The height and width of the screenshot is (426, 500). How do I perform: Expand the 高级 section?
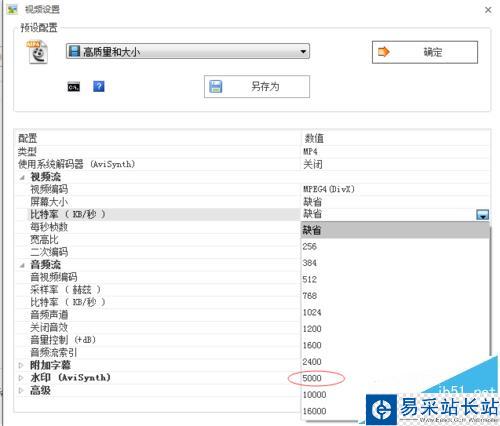click(21, 390)
